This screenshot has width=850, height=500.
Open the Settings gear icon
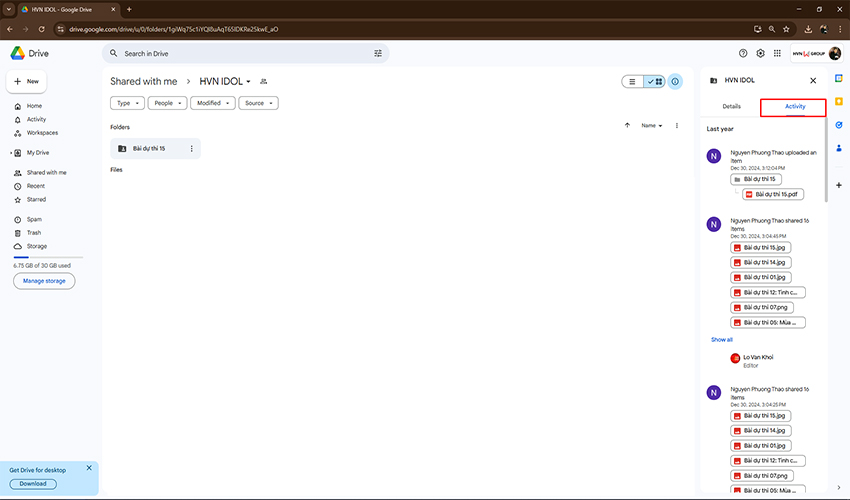pyautogui.click(x=760, y=53)
